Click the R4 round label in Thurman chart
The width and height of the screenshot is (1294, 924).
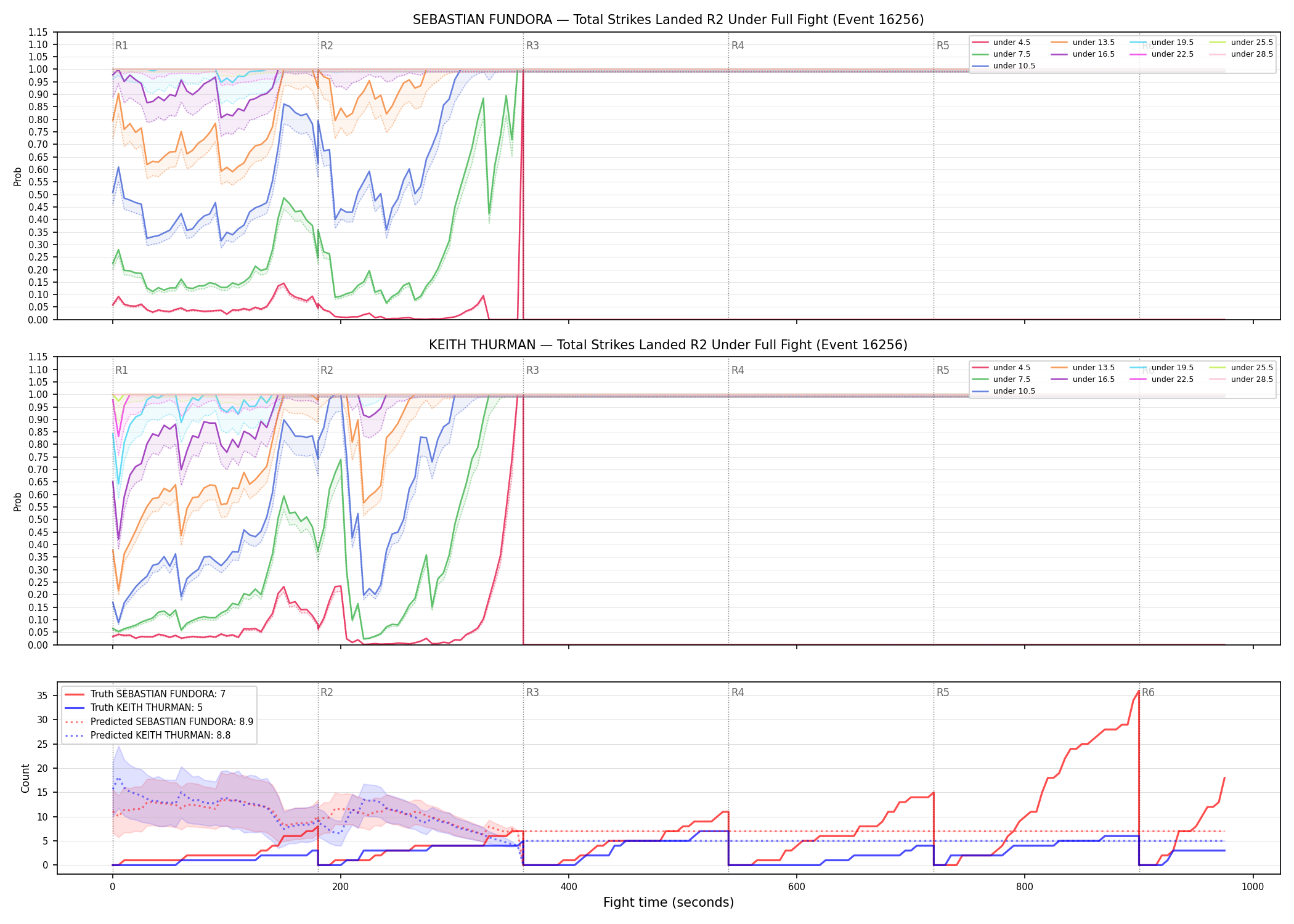click(x=738, y=370)
